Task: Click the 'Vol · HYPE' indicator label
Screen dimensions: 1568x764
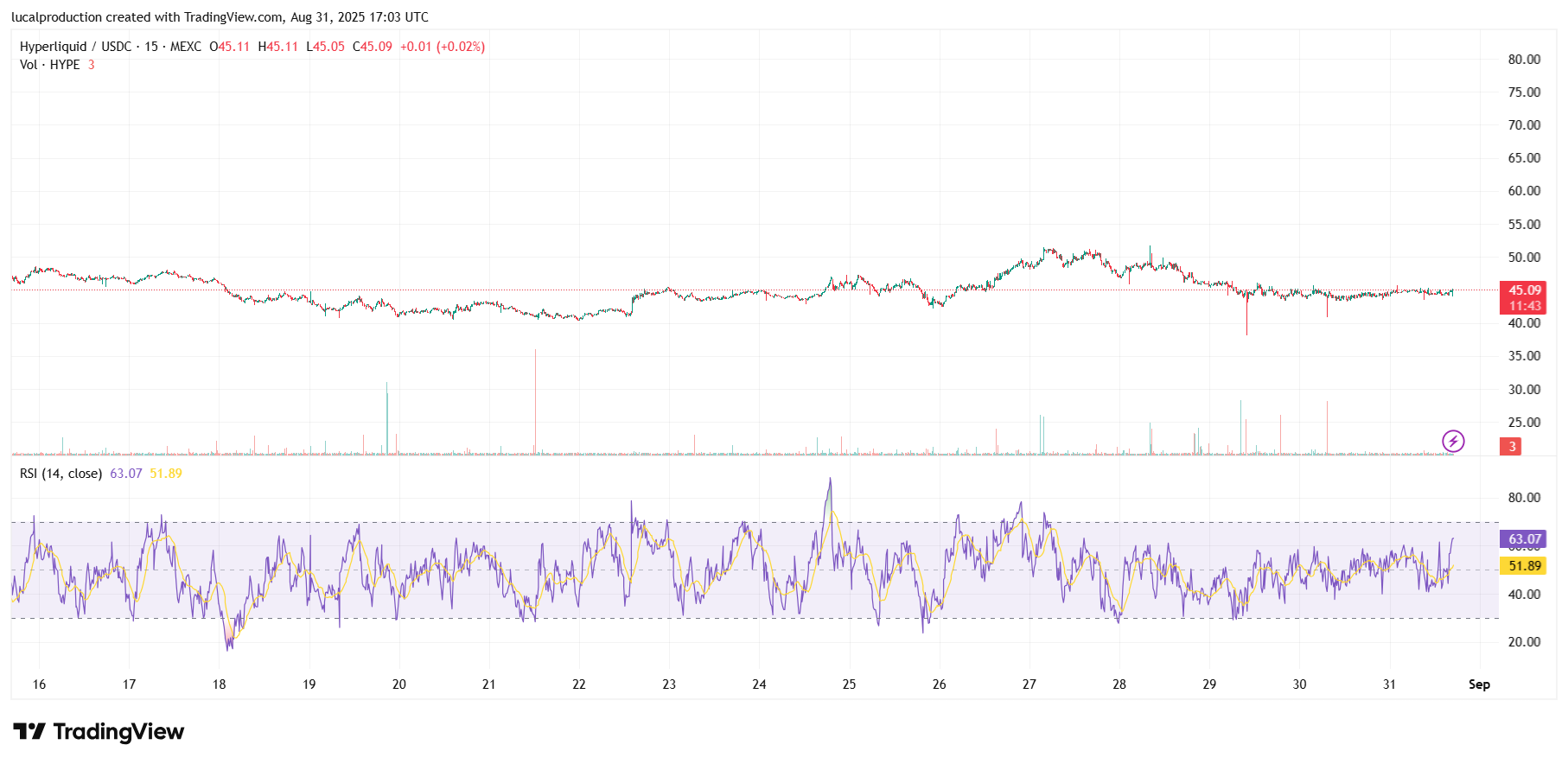Action: 50,65
